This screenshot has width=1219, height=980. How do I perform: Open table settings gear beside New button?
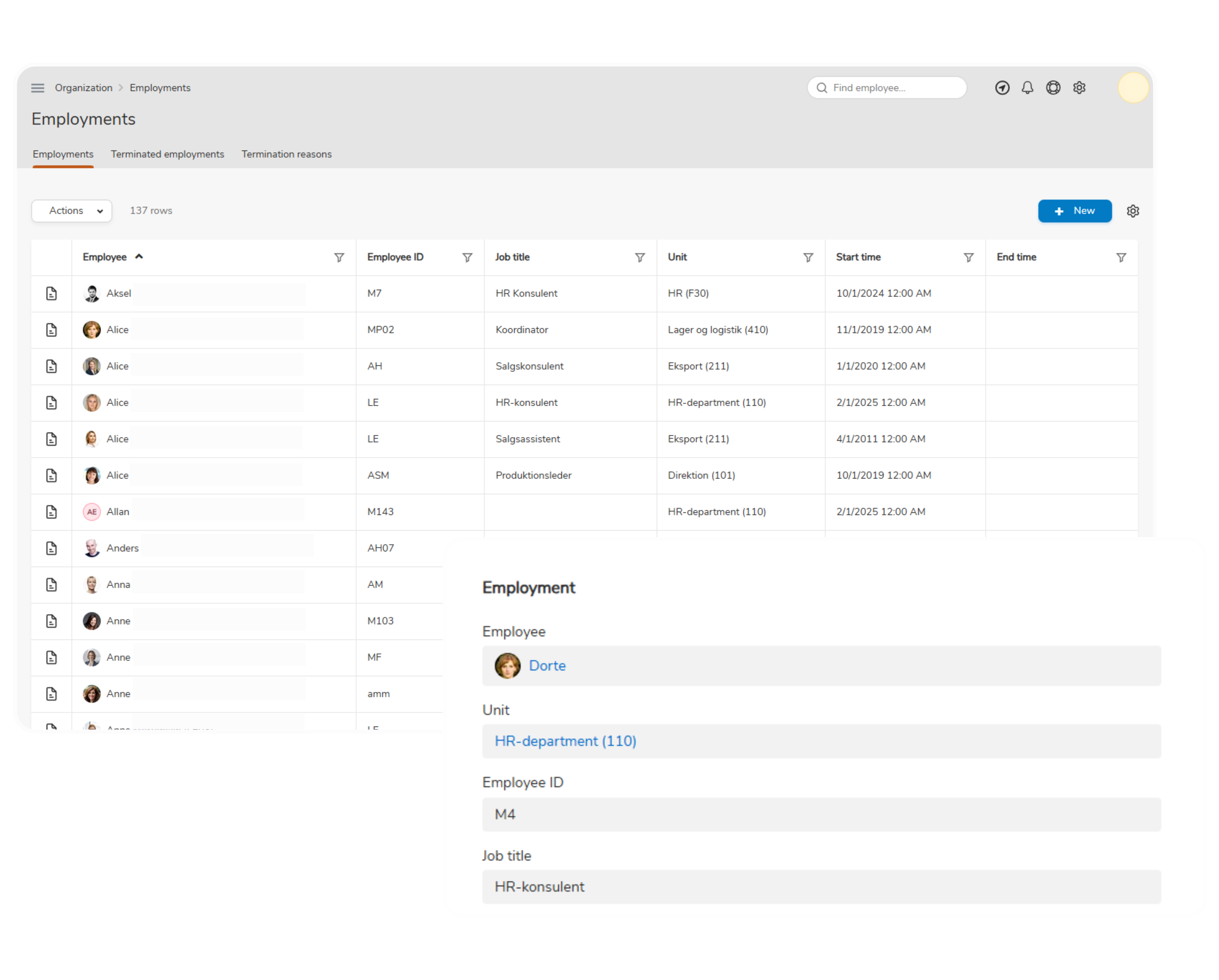coord(1132,211)
